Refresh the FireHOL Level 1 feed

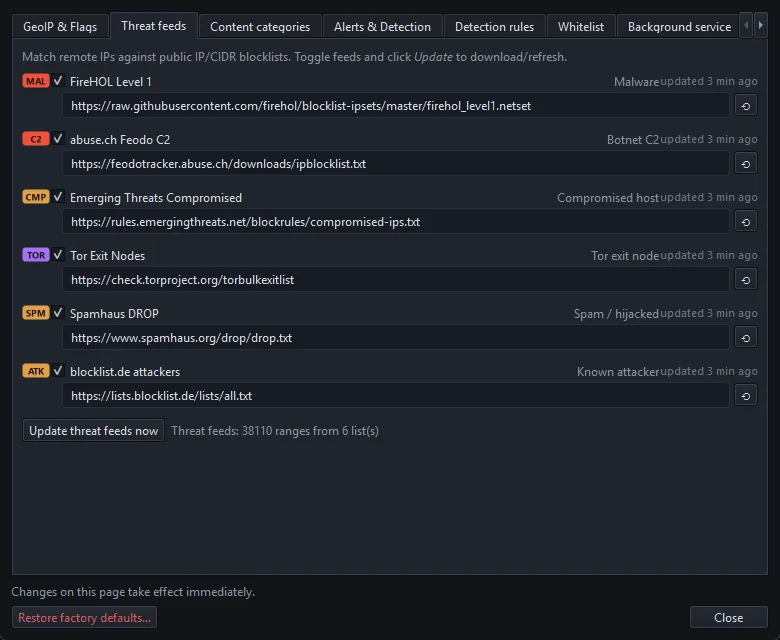(x=745, y=105)
